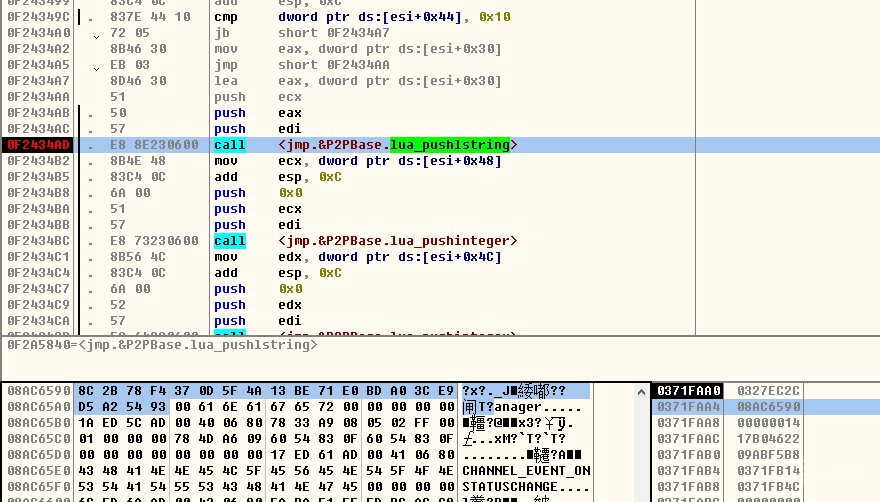Select opcode bytes E8 8E230600
The image size is (880, 502).
click(x=154, y=145)
